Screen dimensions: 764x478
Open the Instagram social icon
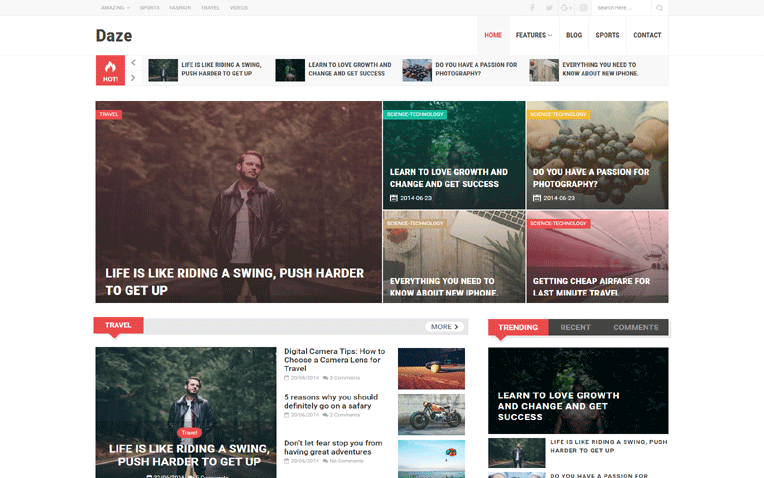point(583,8)
